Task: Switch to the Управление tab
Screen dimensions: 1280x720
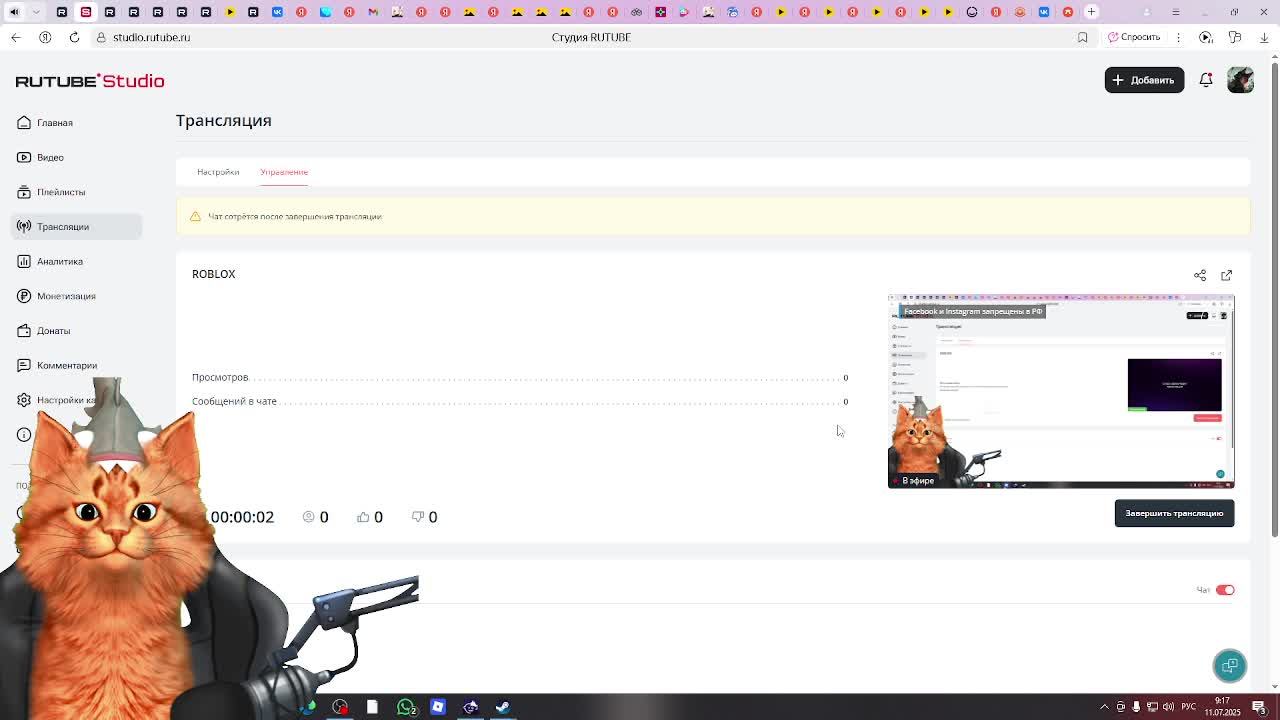Action: click(x=284, y=172)
